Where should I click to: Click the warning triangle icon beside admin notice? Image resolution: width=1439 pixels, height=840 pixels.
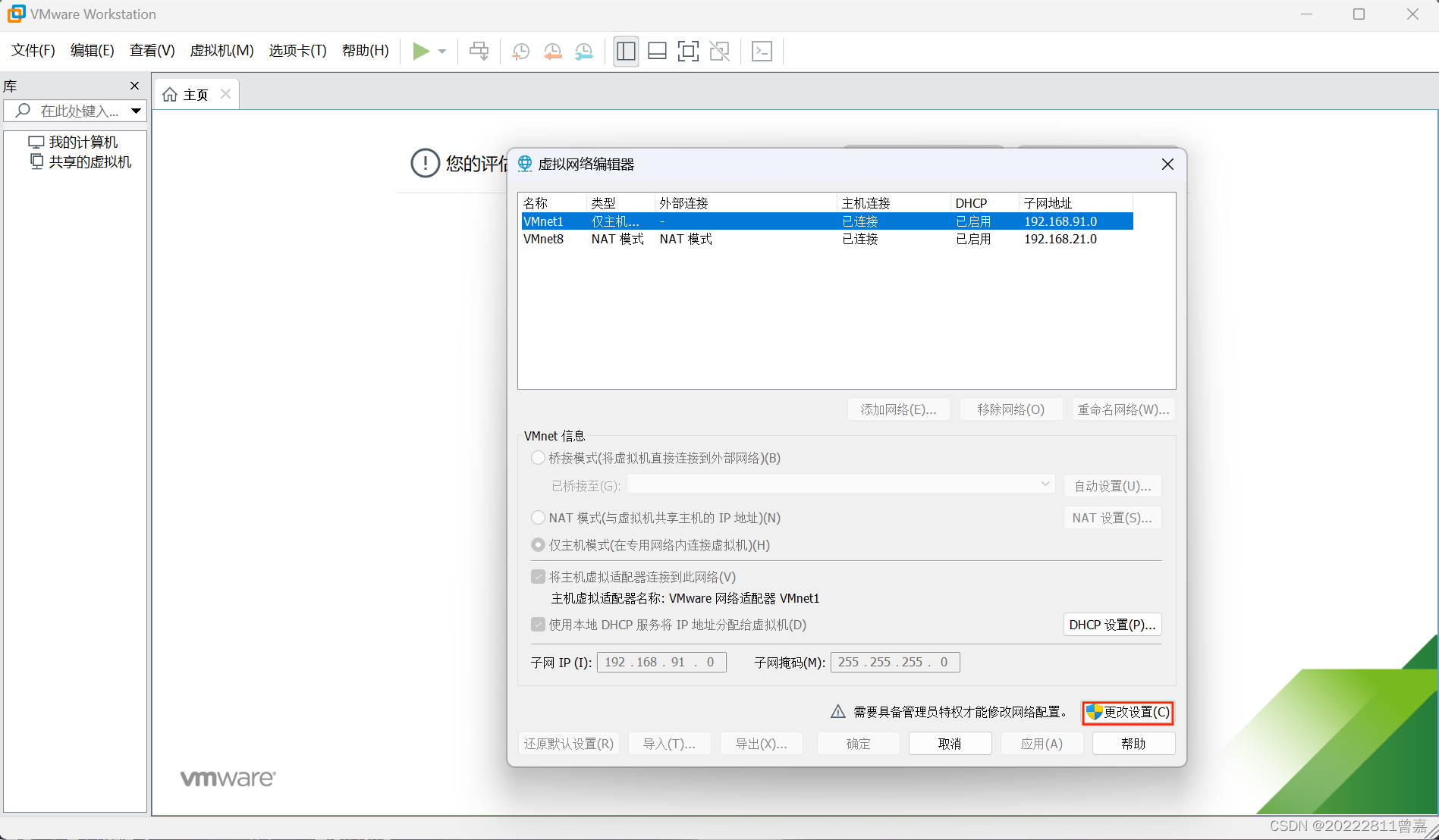click(x=837, y=712)
